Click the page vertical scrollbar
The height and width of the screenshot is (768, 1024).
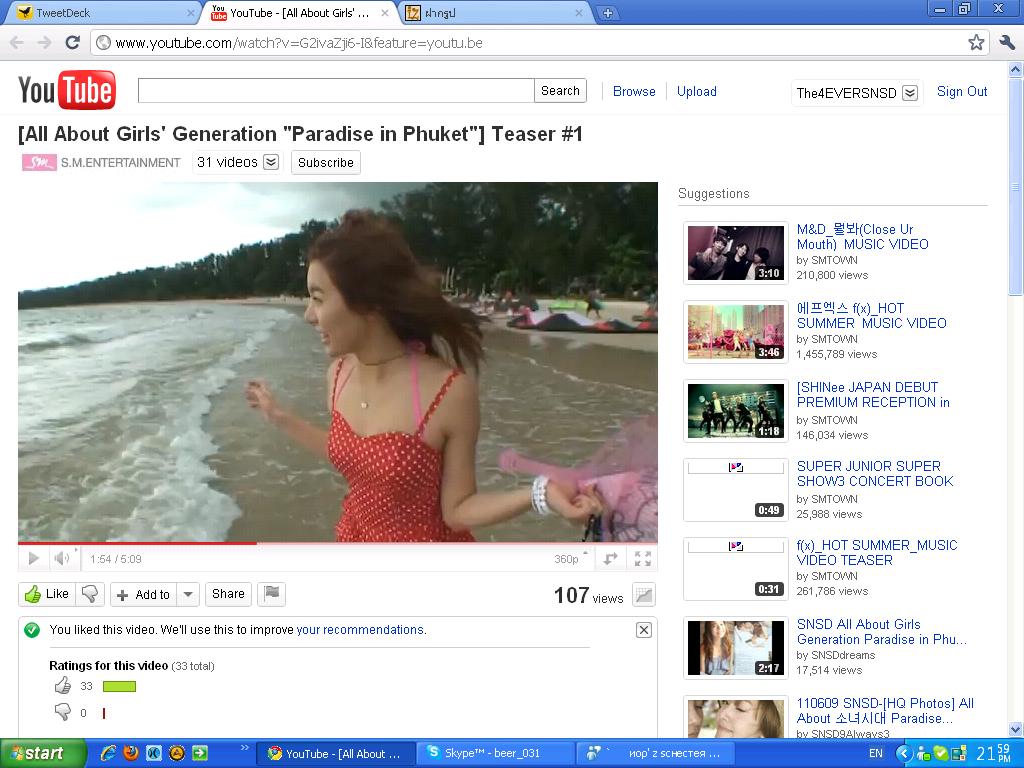coord(1016,186)
